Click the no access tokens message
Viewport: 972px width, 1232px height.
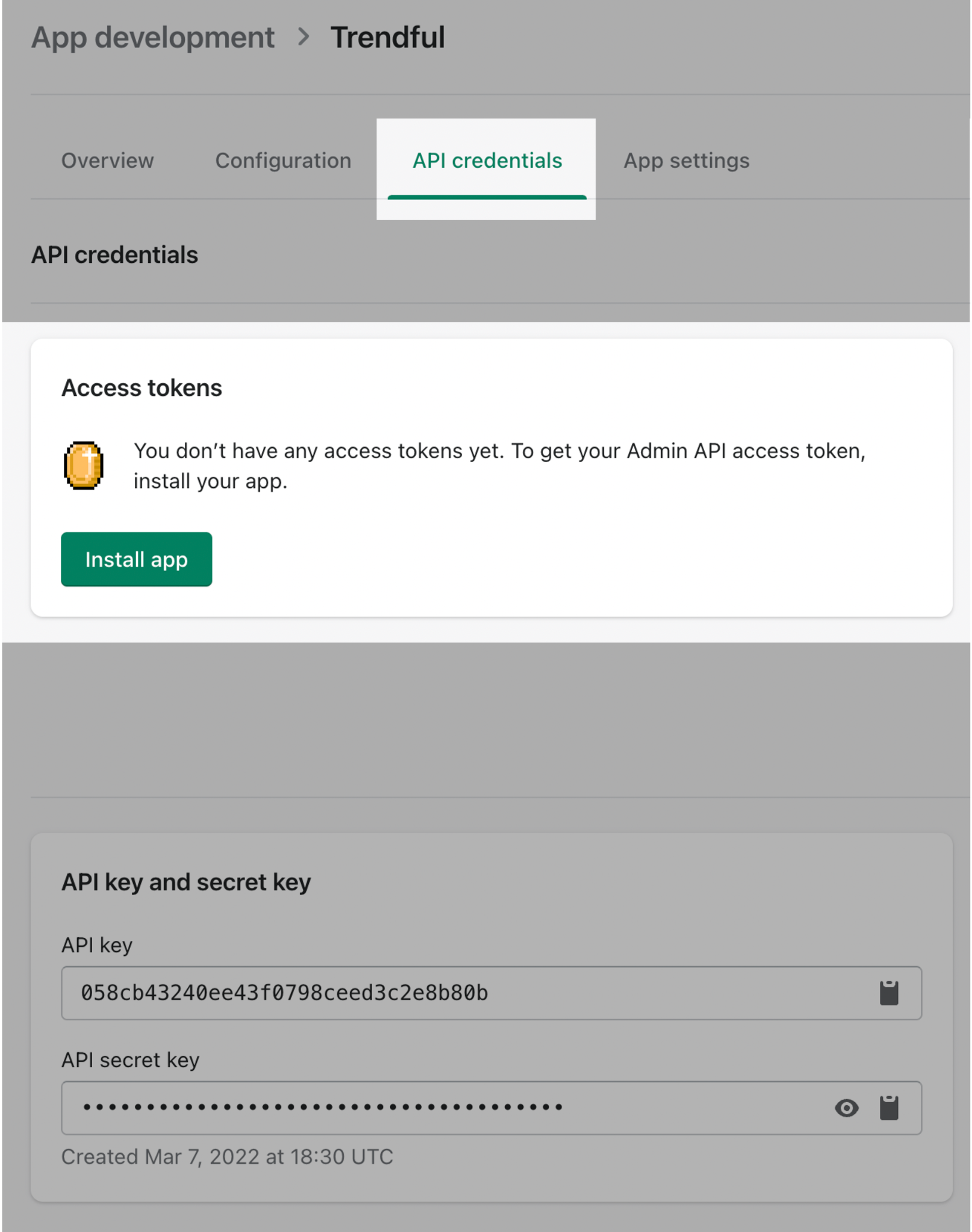tap(500, 466)
